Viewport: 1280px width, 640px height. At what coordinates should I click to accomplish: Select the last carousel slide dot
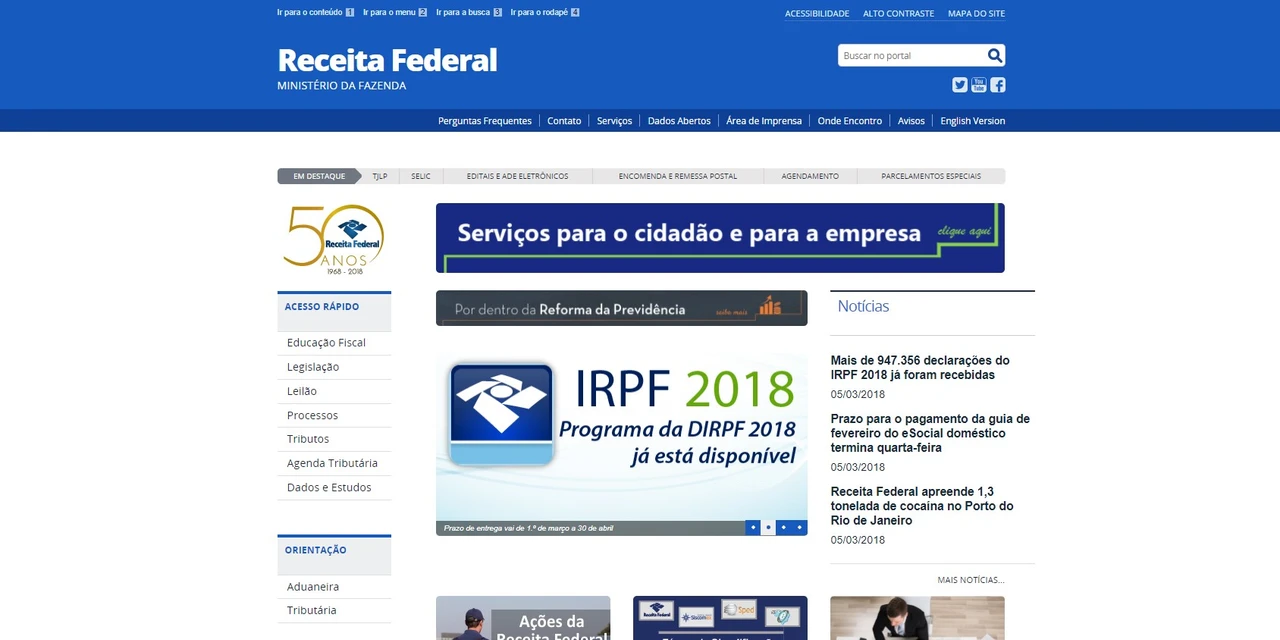[799, 527]
